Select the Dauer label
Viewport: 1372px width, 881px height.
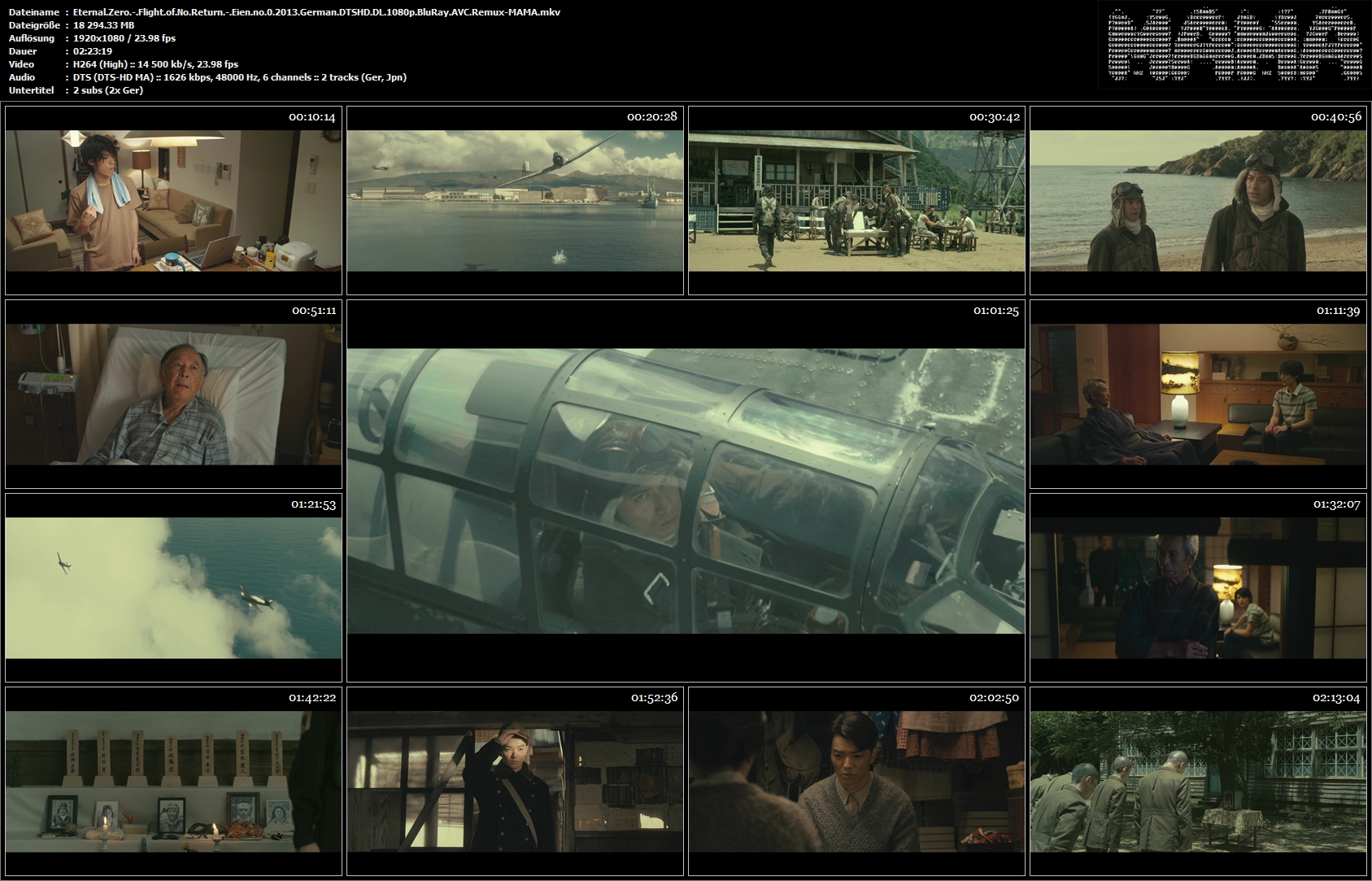point(23,51)
